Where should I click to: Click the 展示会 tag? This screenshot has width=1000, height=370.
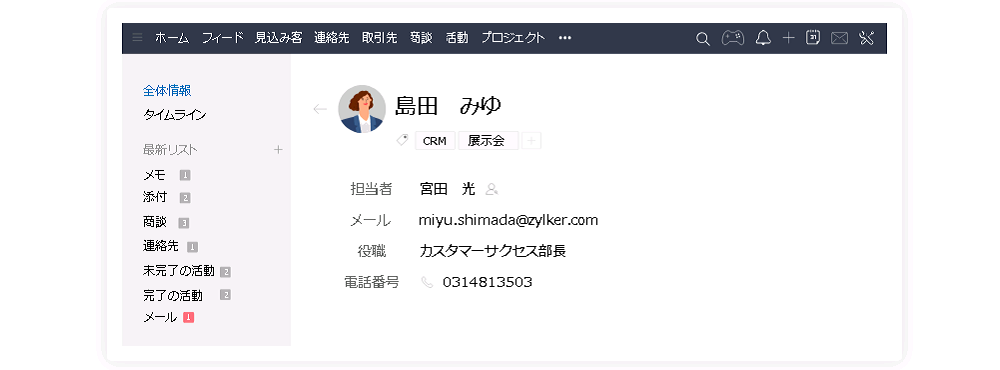pyautogui.click(x=486, y=141)
